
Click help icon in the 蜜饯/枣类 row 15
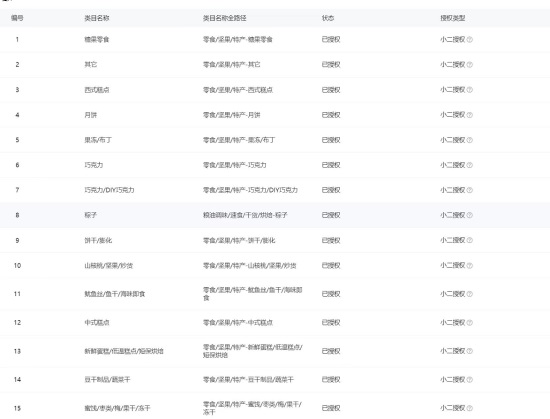tap(470, 408)
